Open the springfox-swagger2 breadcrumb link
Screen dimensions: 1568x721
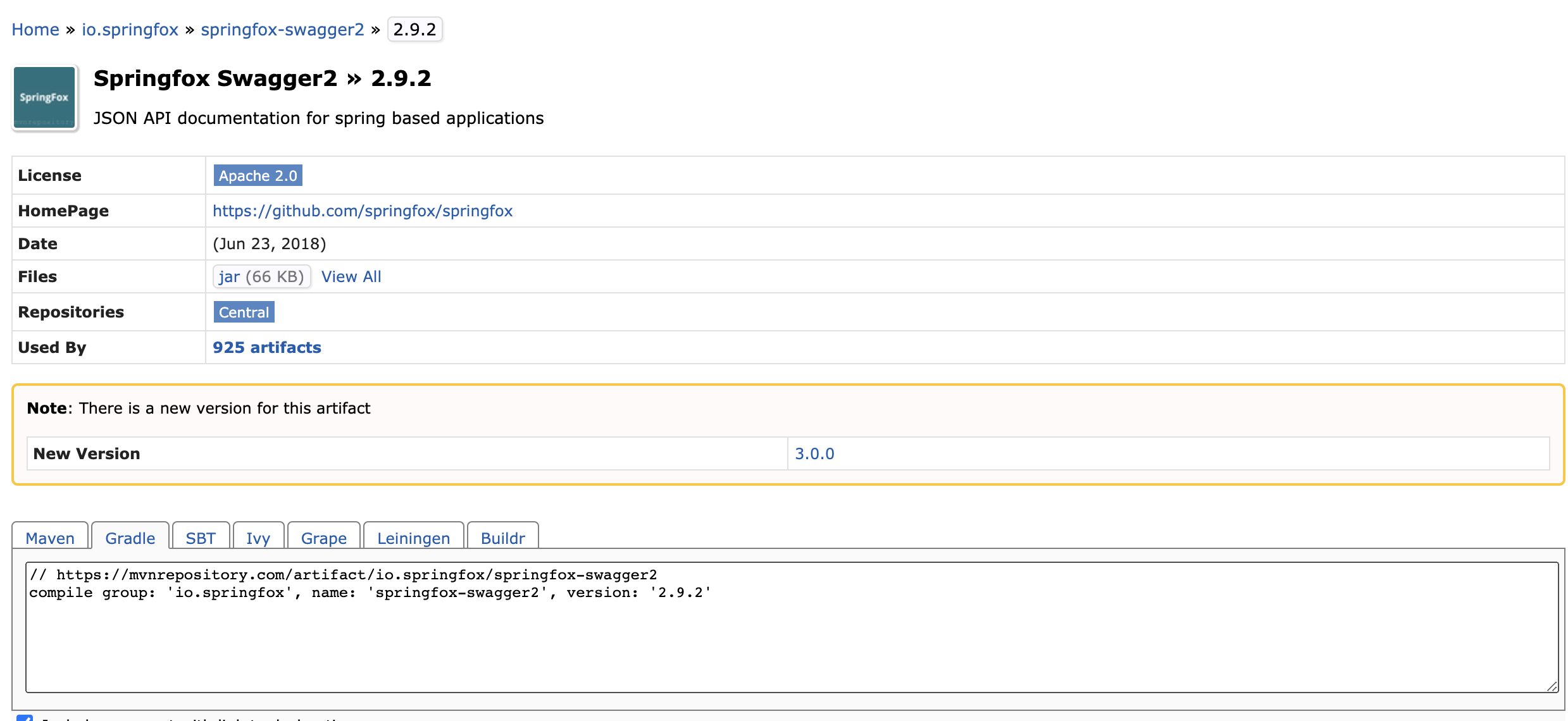coord(282,30)
